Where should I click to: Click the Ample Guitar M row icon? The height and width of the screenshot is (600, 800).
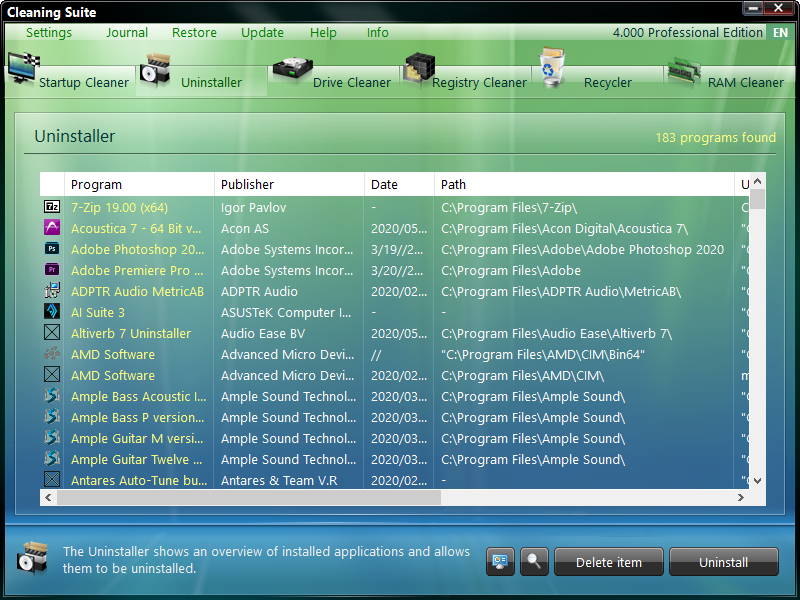tap(52, 437)
